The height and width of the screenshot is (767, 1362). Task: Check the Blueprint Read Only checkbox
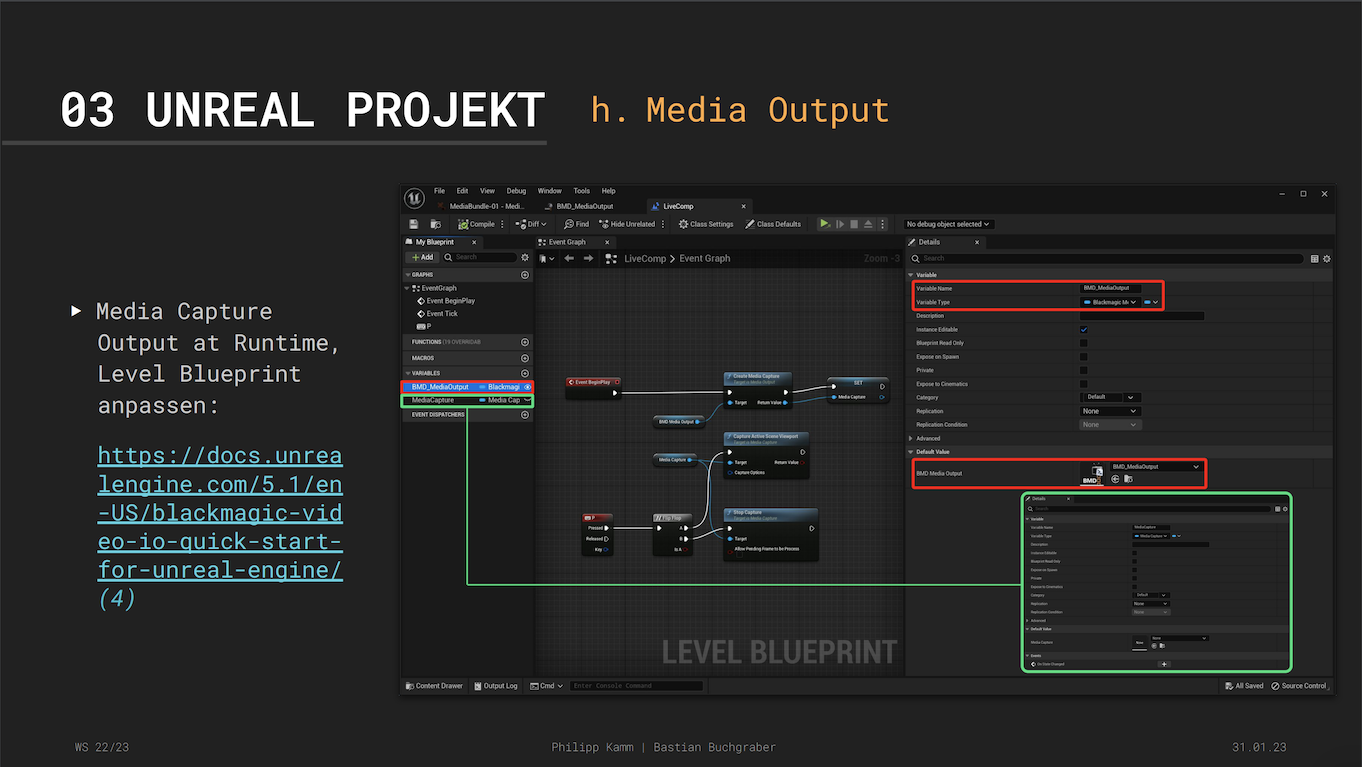click(x=1084, y=343)
